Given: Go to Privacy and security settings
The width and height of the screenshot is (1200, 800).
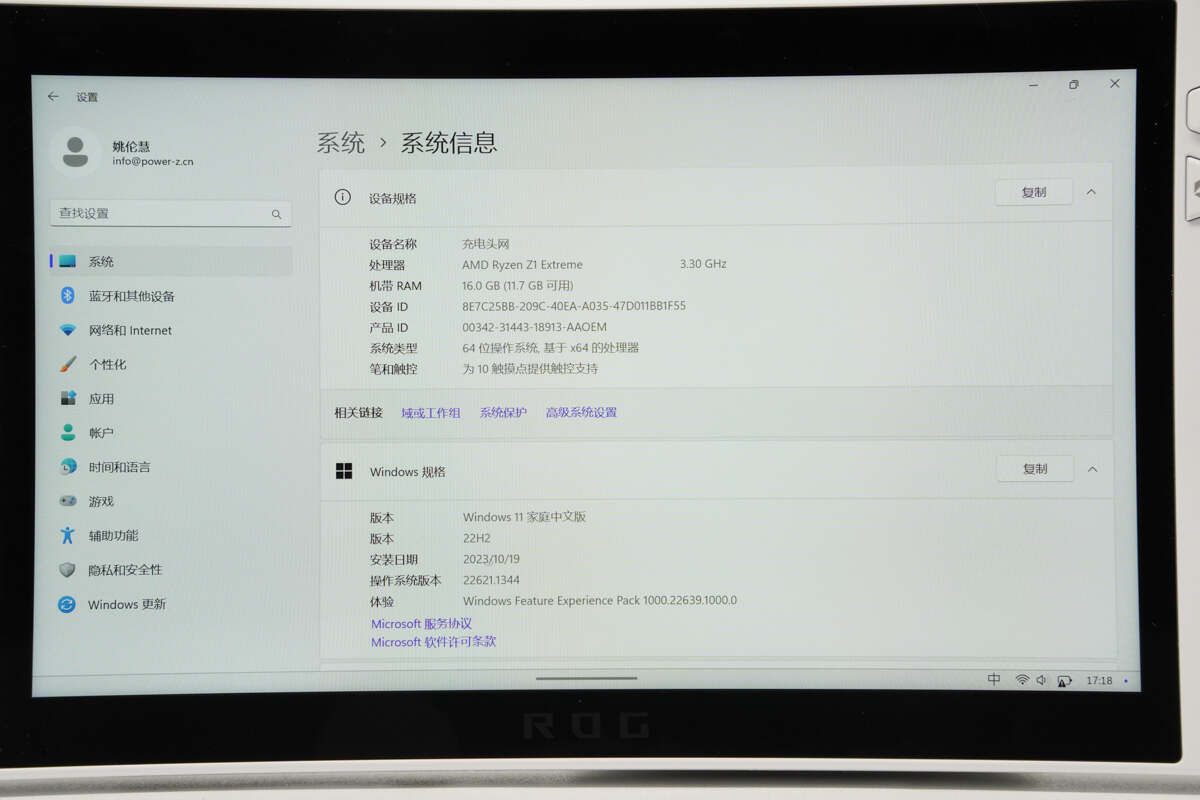Looking at the screenshot, I should tap(124, 570).
